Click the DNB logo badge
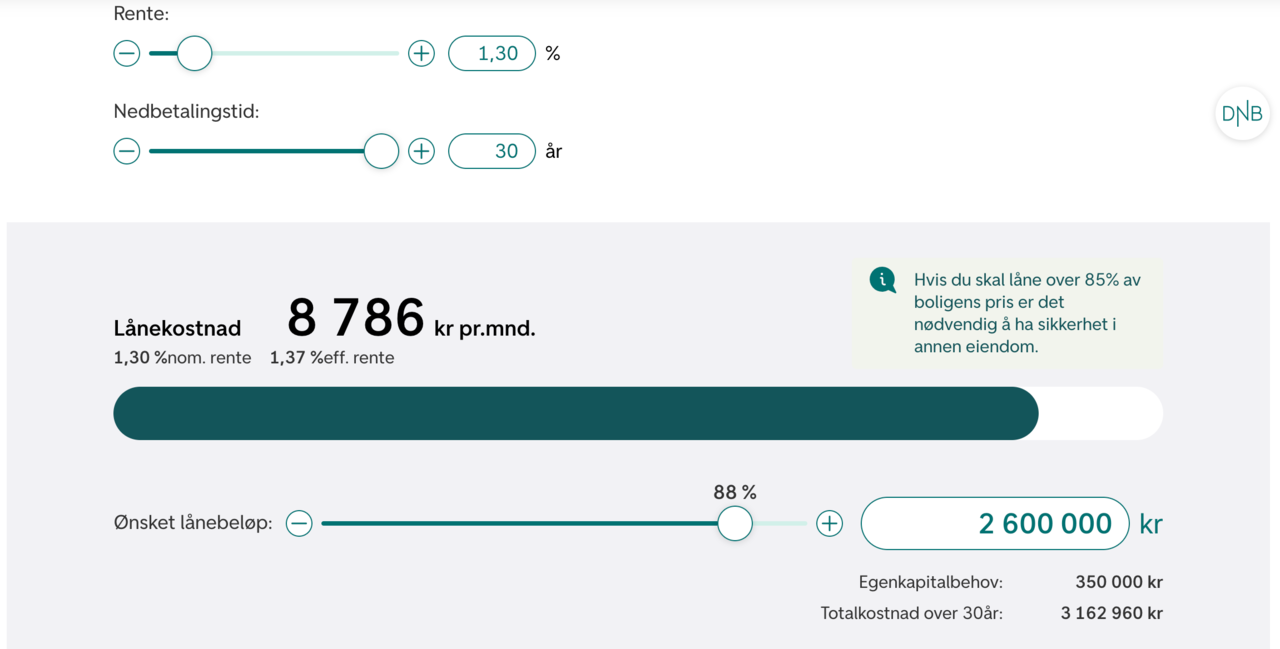 1242,113
